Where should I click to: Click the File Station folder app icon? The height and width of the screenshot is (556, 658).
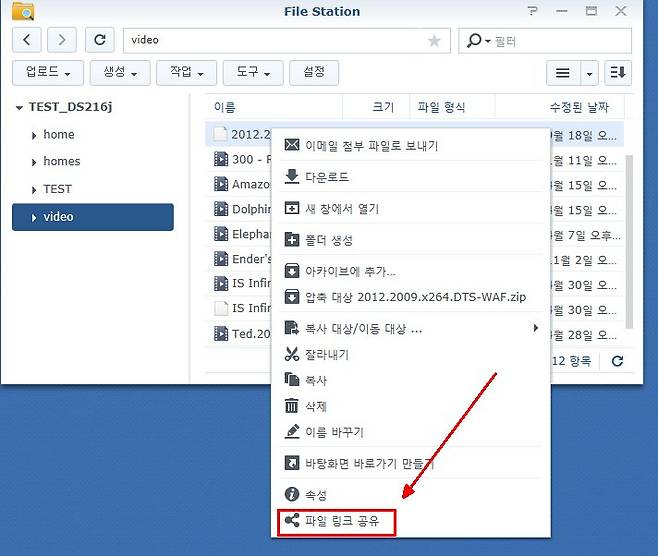point(24,11)
